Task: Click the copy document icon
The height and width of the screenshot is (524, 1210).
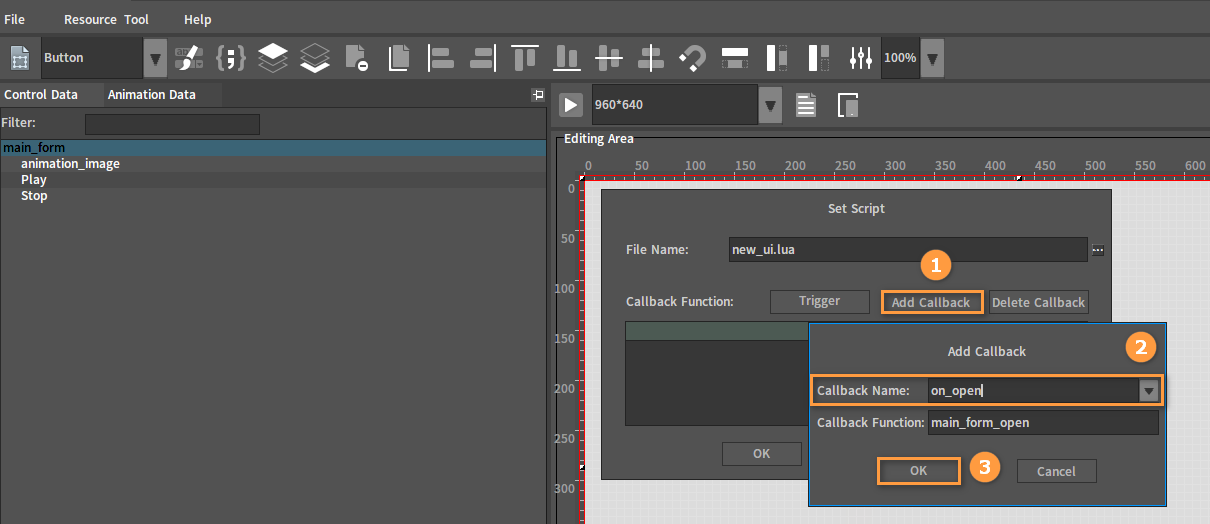Action: tap(399, 58)
